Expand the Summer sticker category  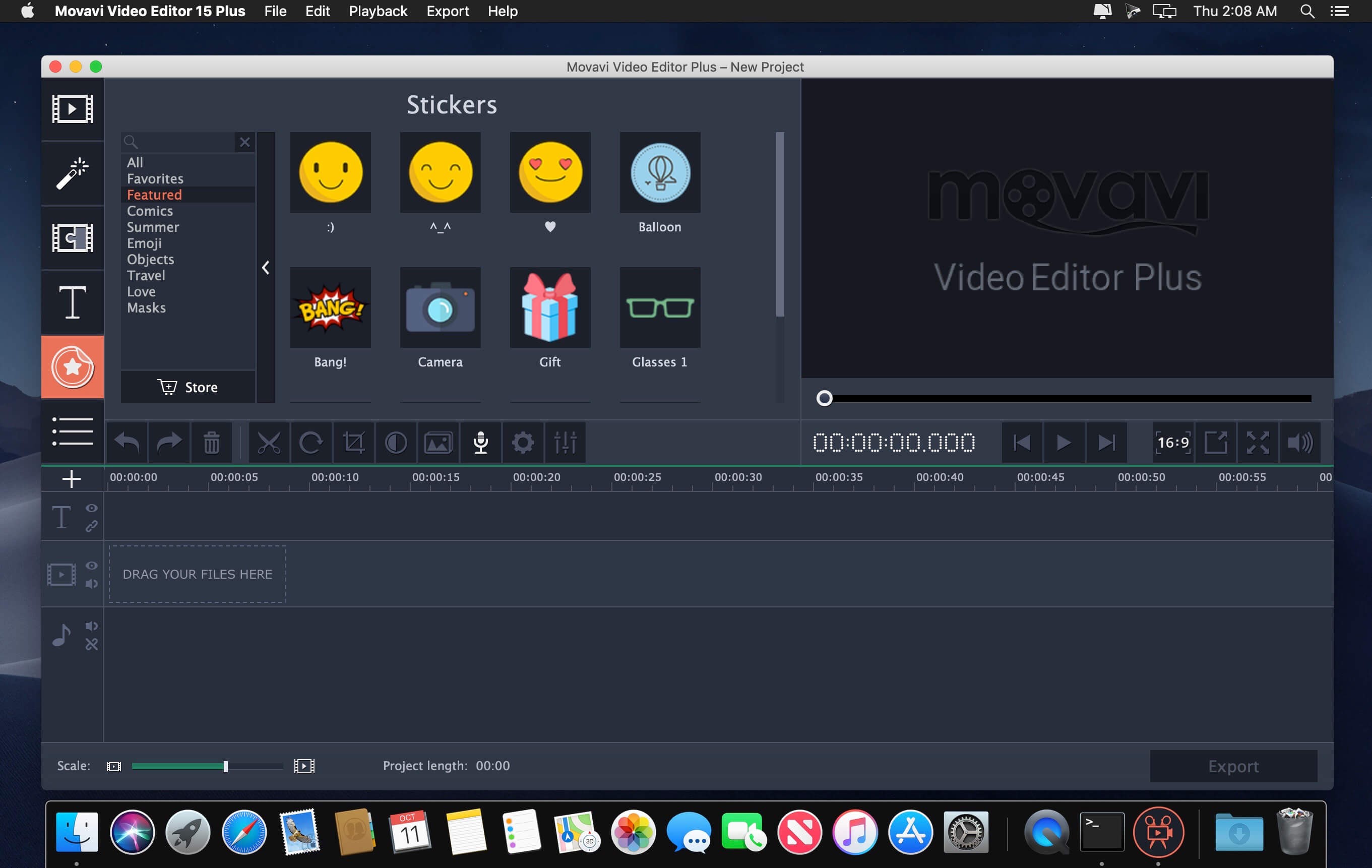[153, 227]
